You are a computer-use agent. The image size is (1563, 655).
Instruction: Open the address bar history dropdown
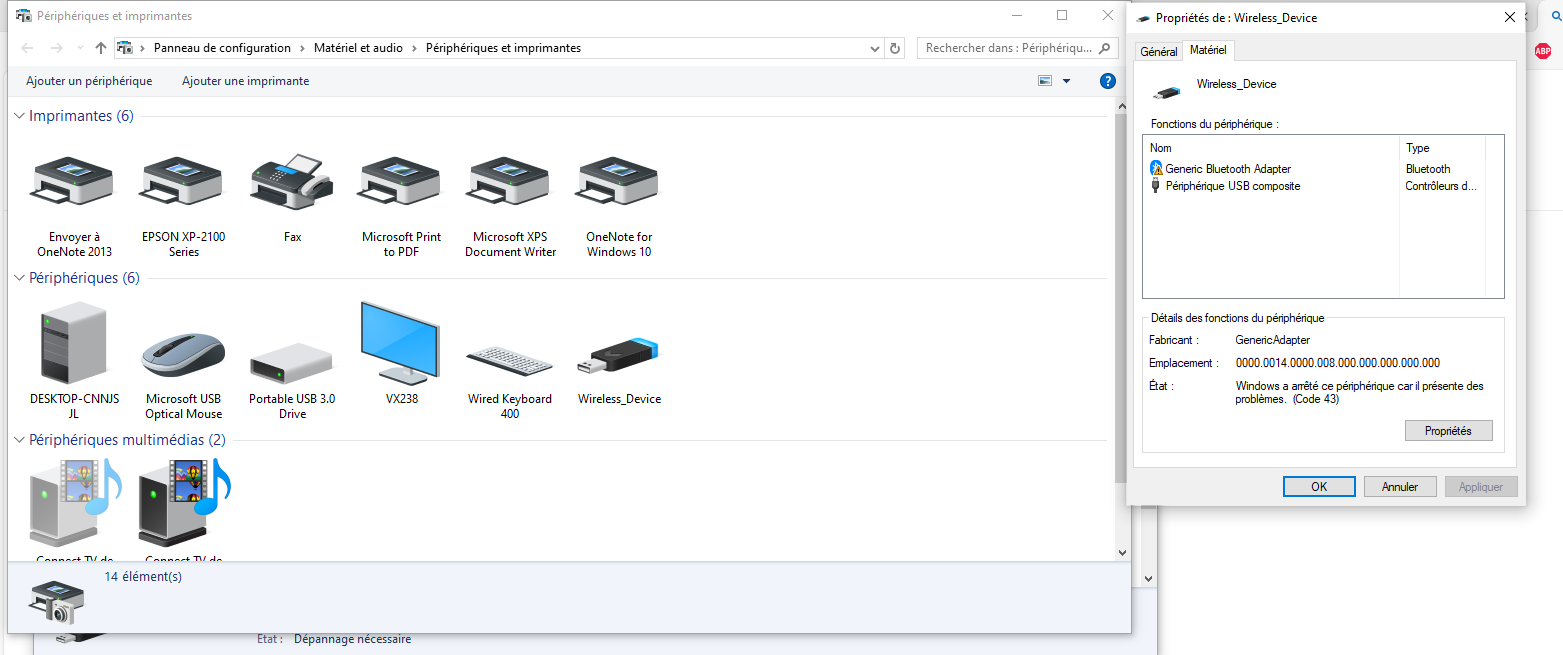[875, 48]
